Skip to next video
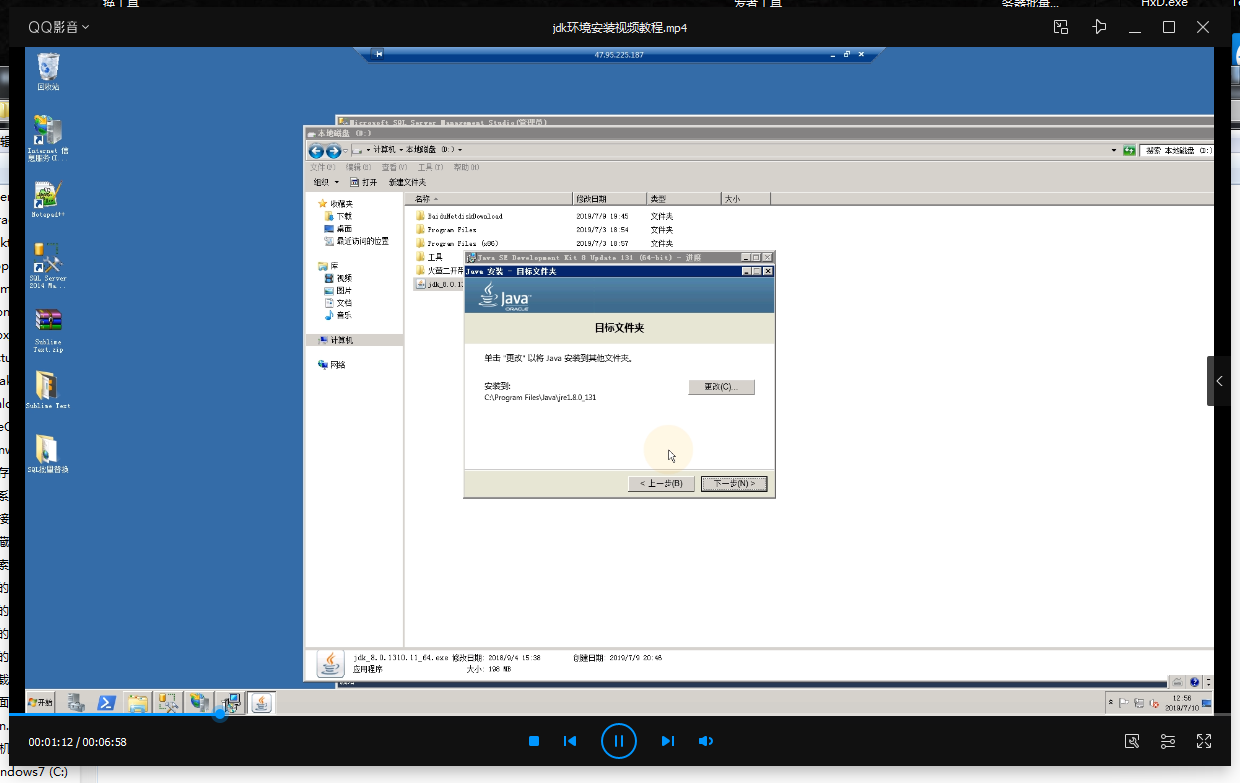This screenshot has width=1240, height=783. coord(667,741)
